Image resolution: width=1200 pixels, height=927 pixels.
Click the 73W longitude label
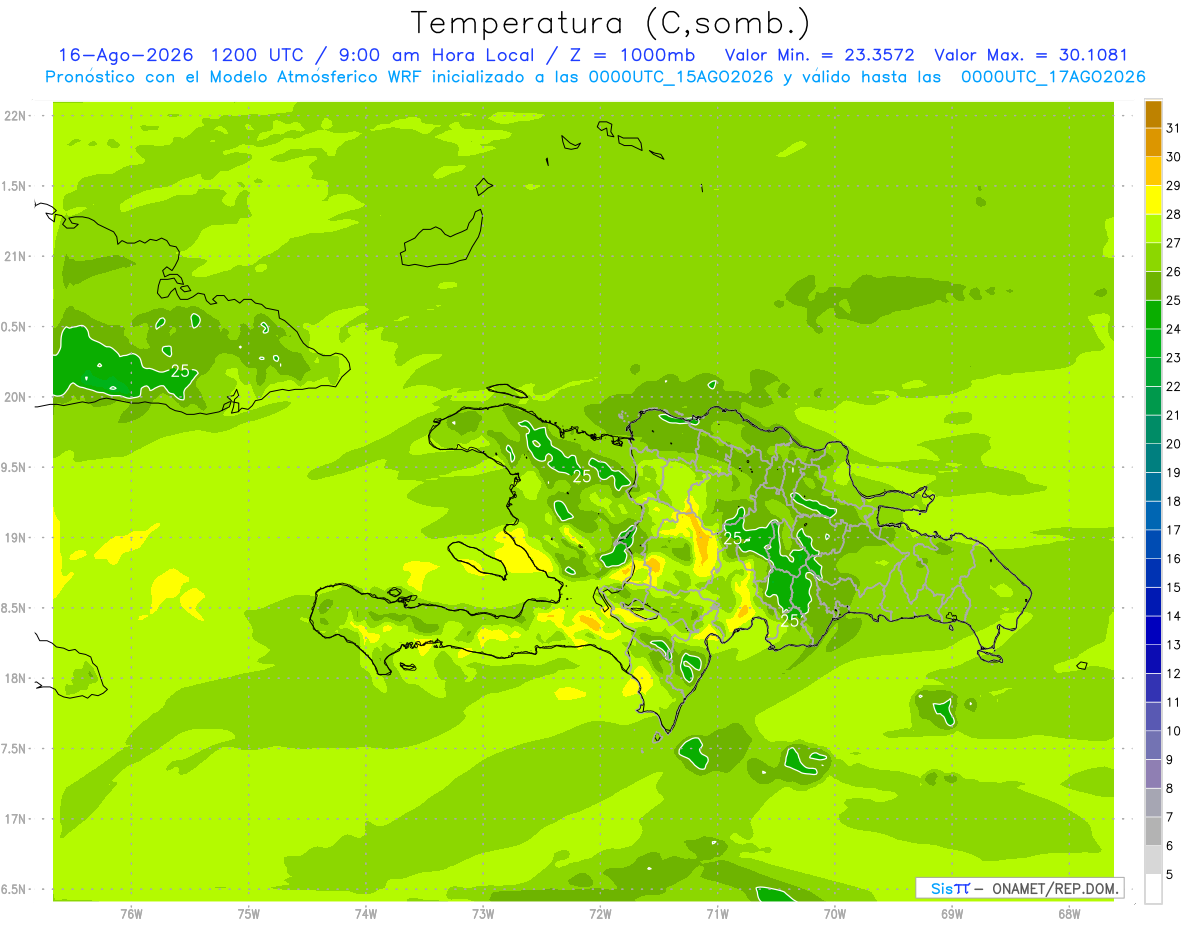coord(483,913)
